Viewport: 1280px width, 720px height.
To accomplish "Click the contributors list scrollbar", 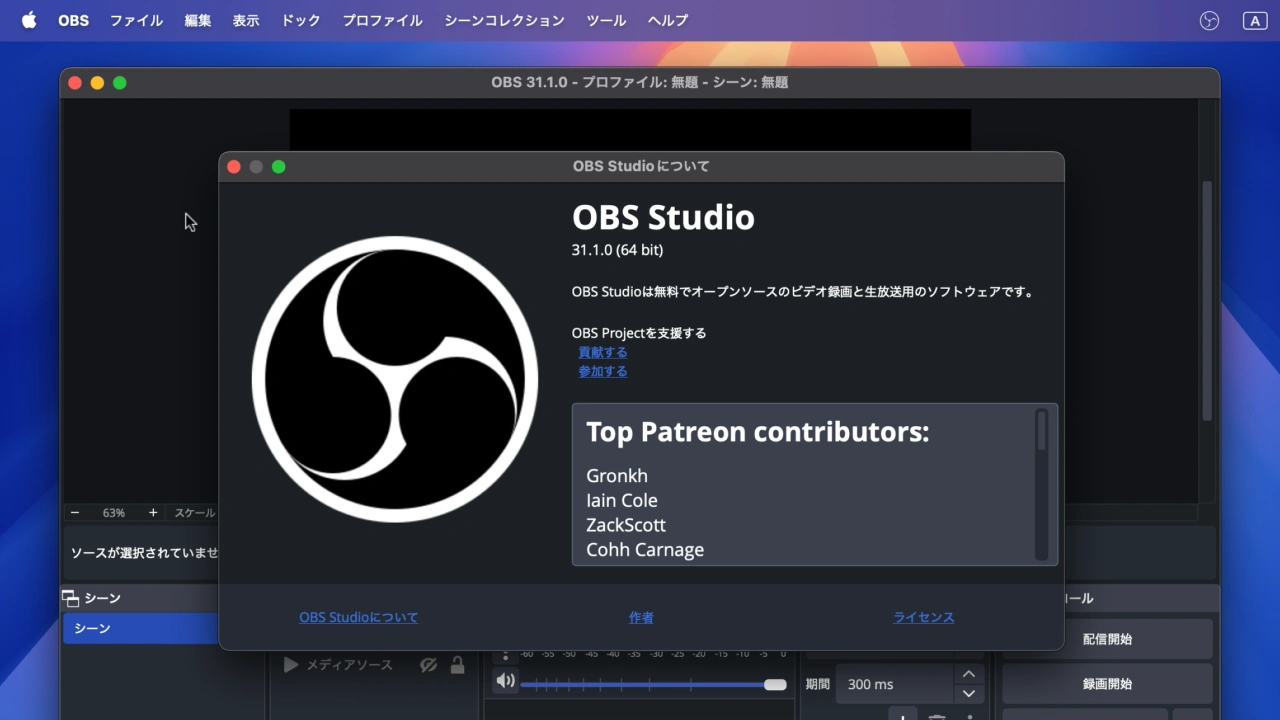I will [1041, 432].
